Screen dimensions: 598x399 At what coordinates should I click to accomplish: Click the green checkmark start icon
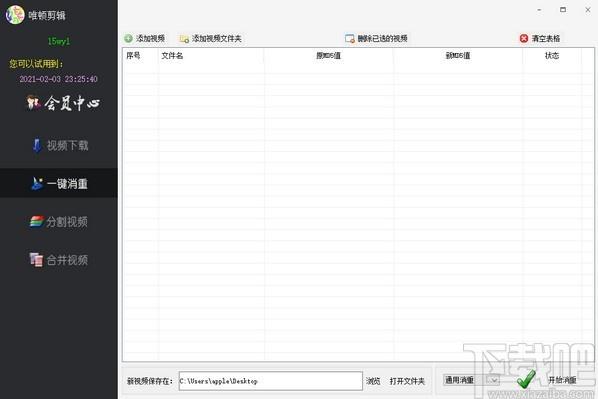point(526,379)
